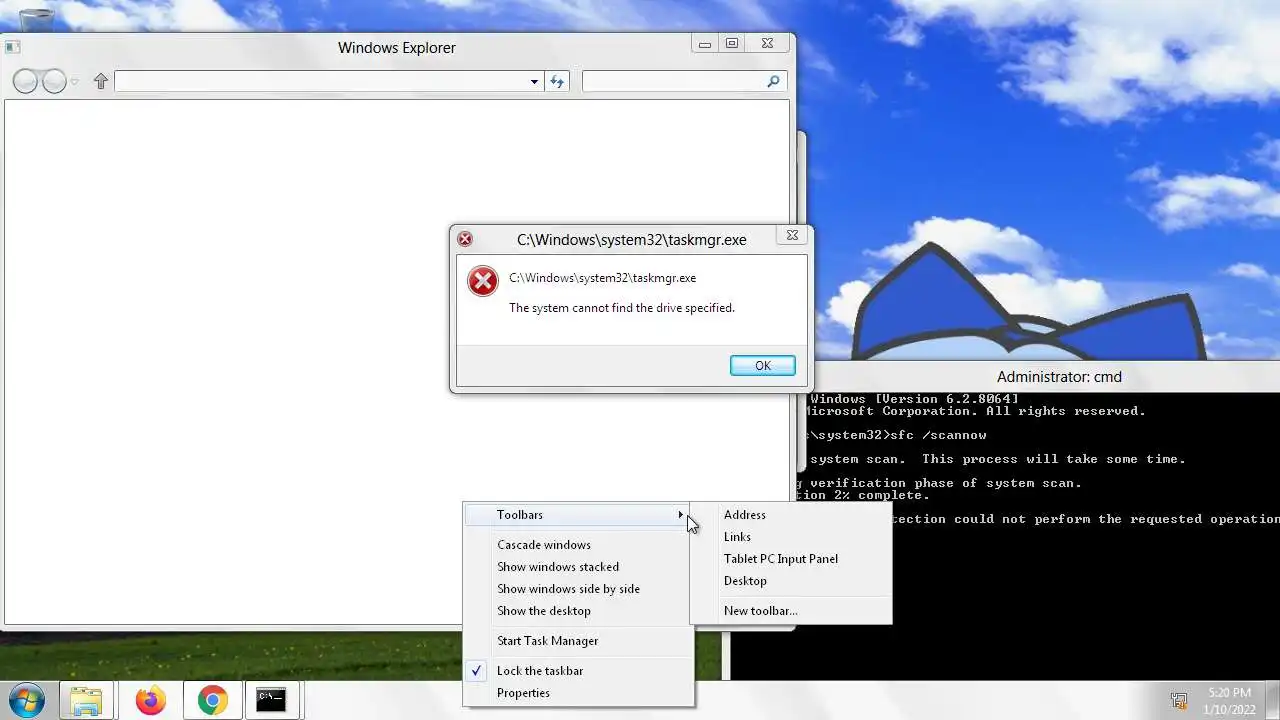The image size is (1280, 720).
Task: Go up one folder level in Explorer
Action: 100,82
